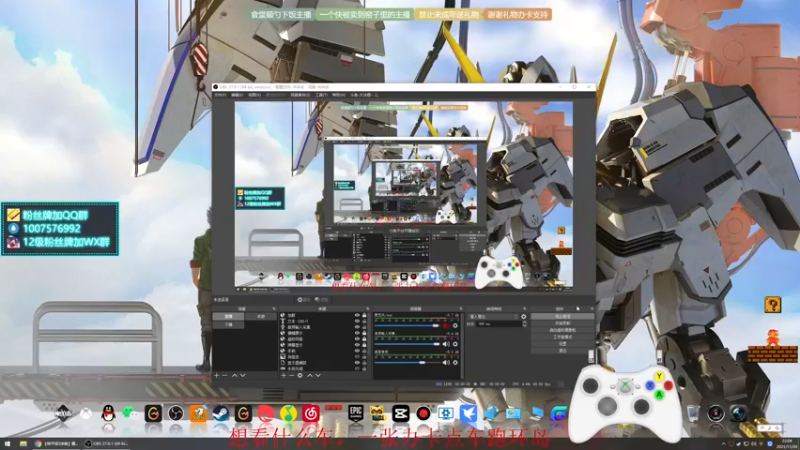
Task: Open the Windows Start button on the taskbar
Action: pos(7,444)
